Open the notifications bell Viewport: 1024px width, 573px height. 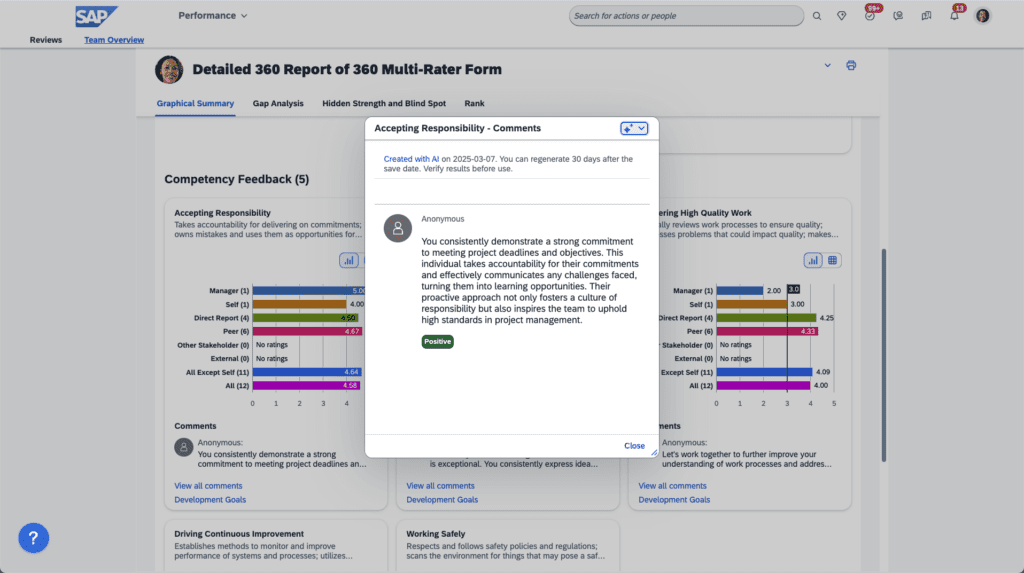coord(954,16)
